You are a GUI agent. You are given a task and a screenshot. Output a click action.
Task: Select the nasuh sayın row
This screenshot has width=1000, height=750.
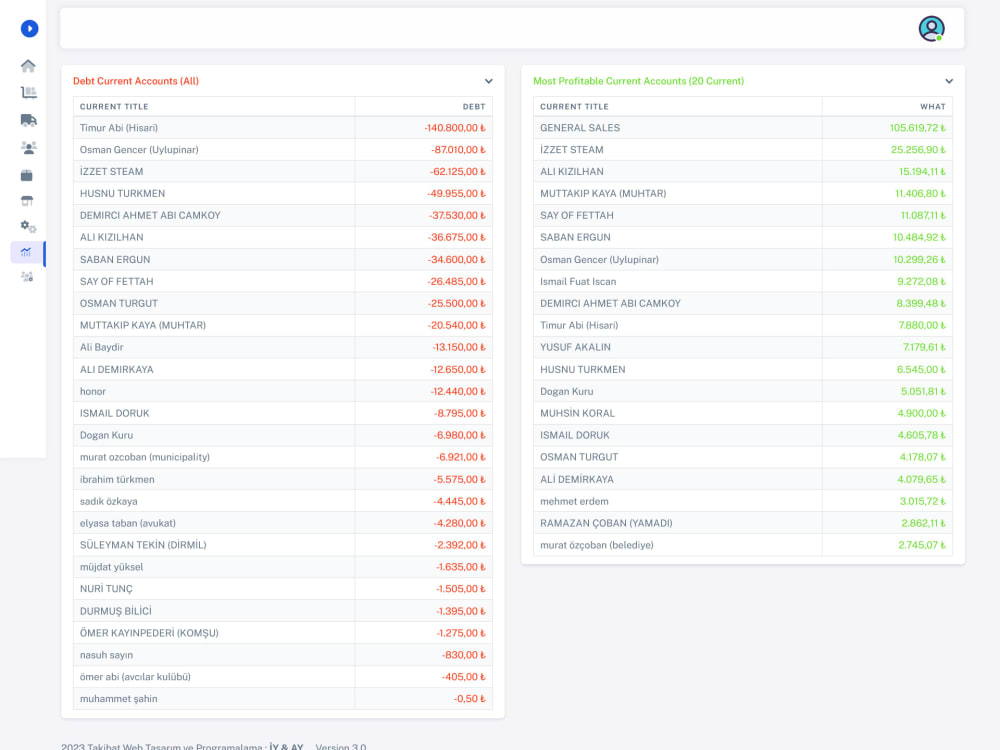[x=283, y=655]
